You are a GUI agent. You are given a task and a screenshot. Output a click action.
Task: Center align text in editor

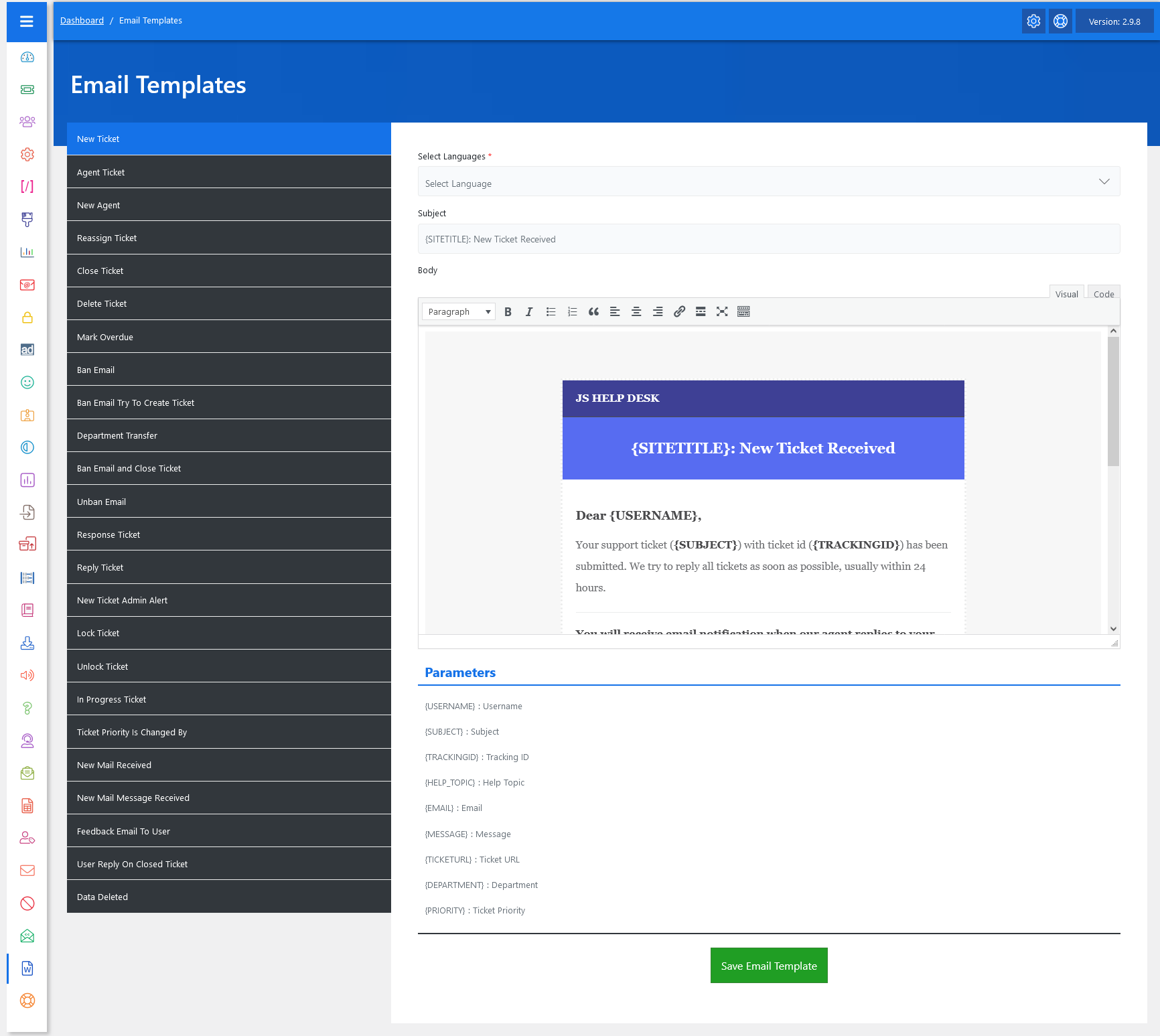pyautogui.click(x=636, y=311)
